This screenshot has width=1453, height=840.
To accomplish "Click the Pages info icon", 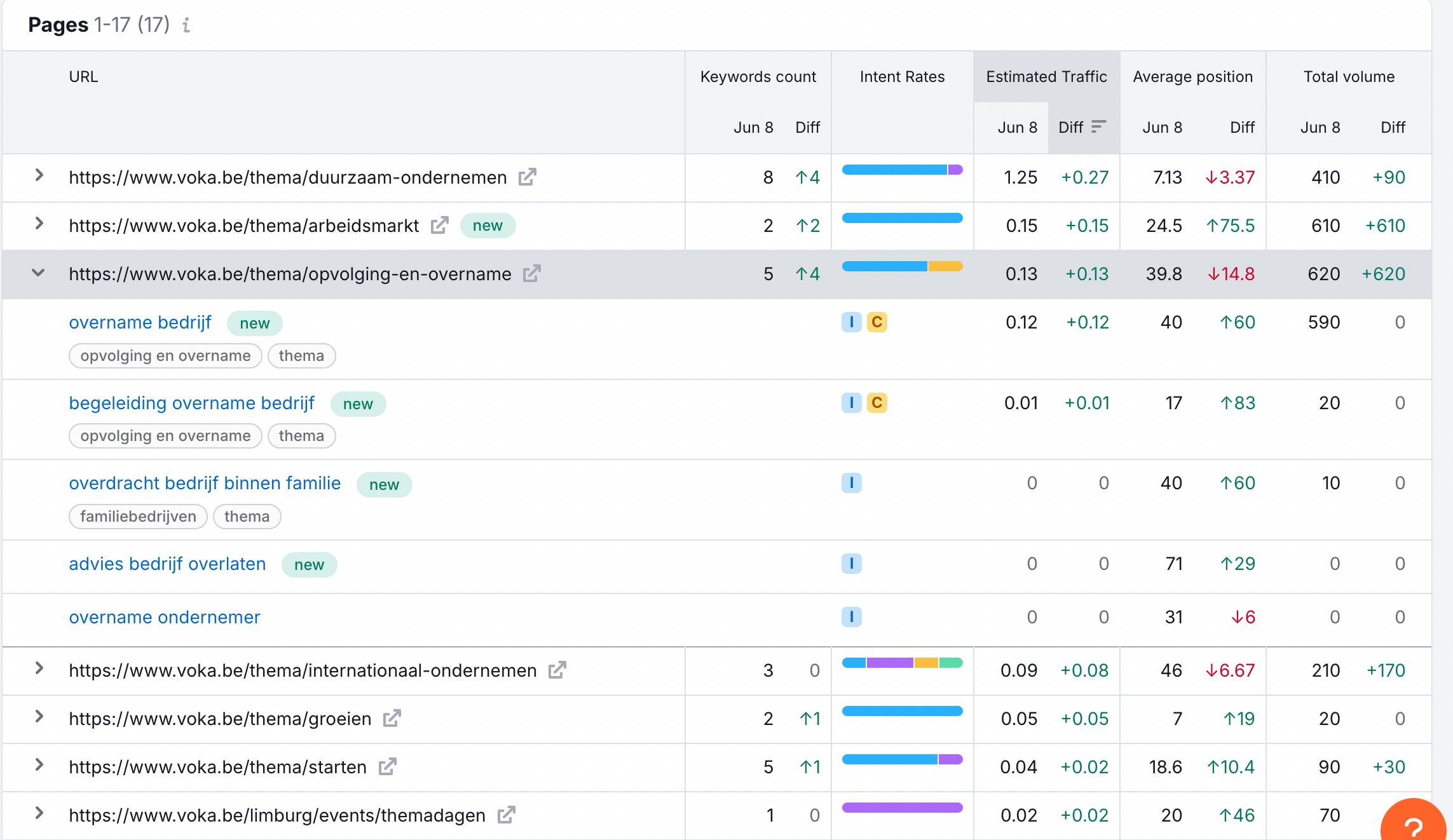I will pos(186,25).
